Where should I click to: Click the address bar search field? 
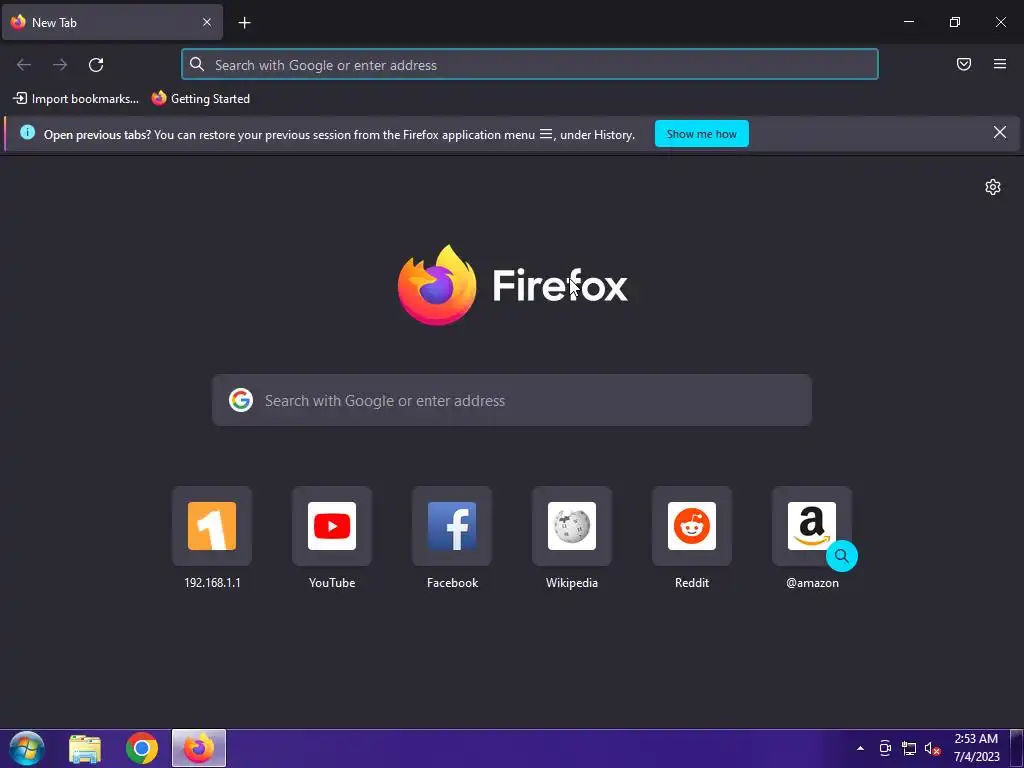pos(530,65)
